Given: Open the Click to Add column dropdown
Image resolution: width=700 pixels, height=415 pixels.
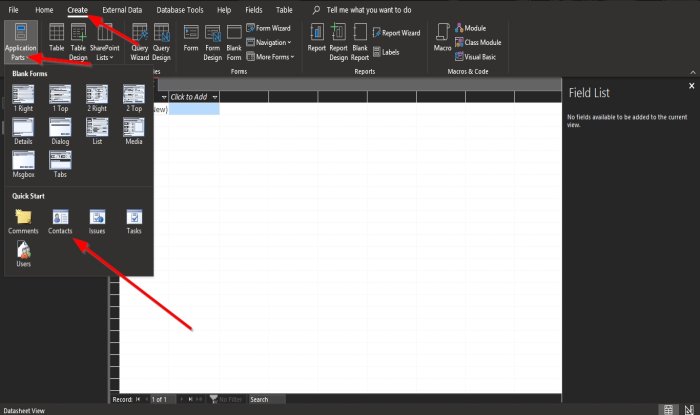Looking at the screenshot, I should coord(215,97).
